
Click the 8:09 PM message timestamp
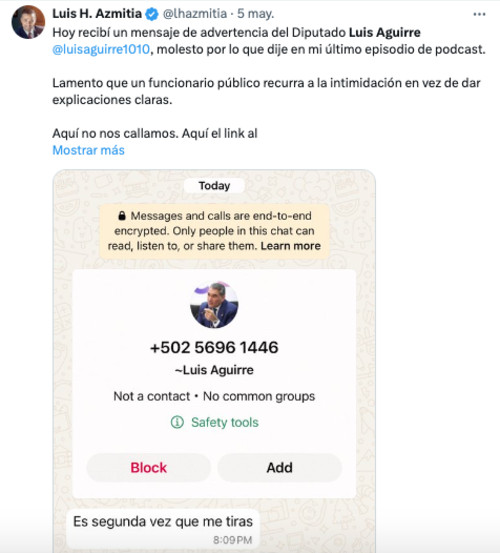point(232,540)
